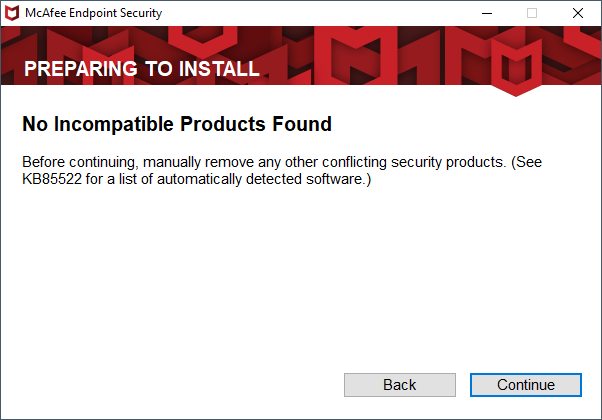Click the "McAfee Endpoint Security" window title text

click(93, 13)
